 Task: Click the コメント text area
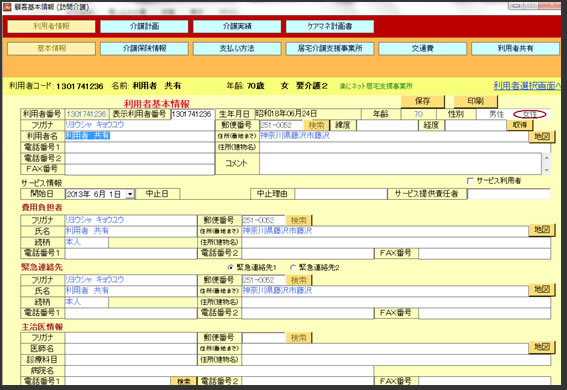click(400, 163)
